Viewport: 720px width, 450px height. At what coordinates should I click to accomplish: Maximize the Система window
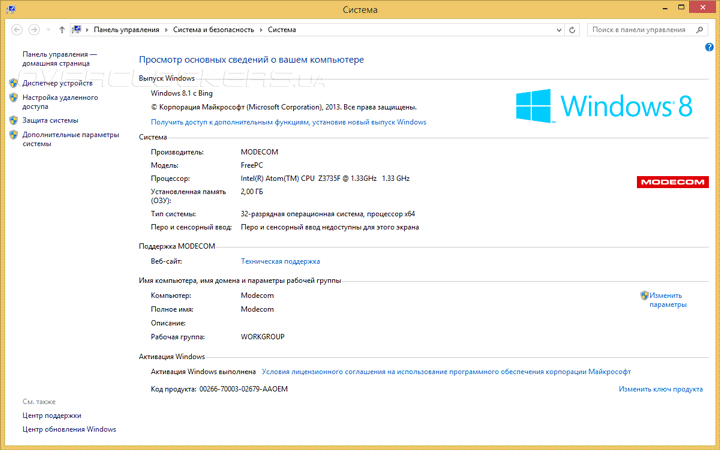pyautogui.click(x=681, y=7)
